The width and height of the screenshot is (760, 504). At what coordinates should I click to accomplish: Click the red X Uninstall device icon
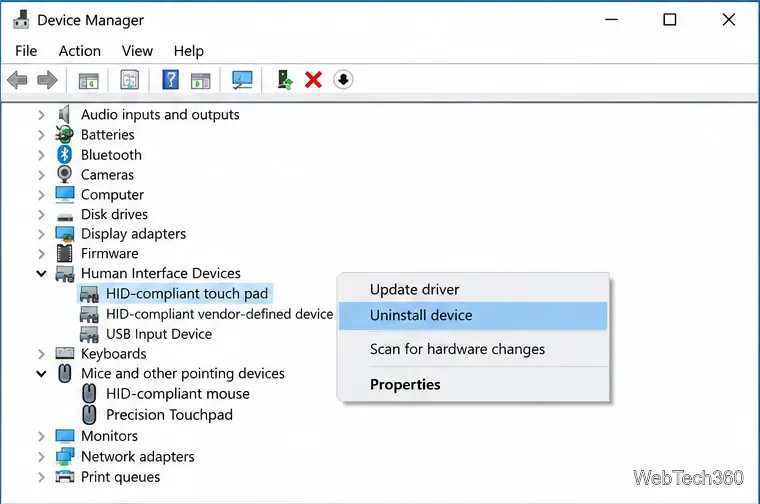point(314,80)
